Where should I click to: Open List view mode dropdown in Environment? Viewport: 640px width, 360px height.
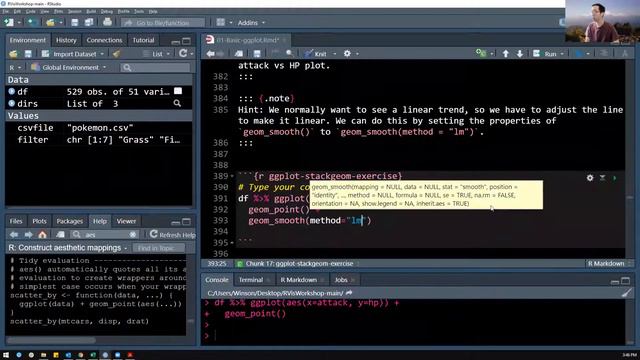[157, 54]
